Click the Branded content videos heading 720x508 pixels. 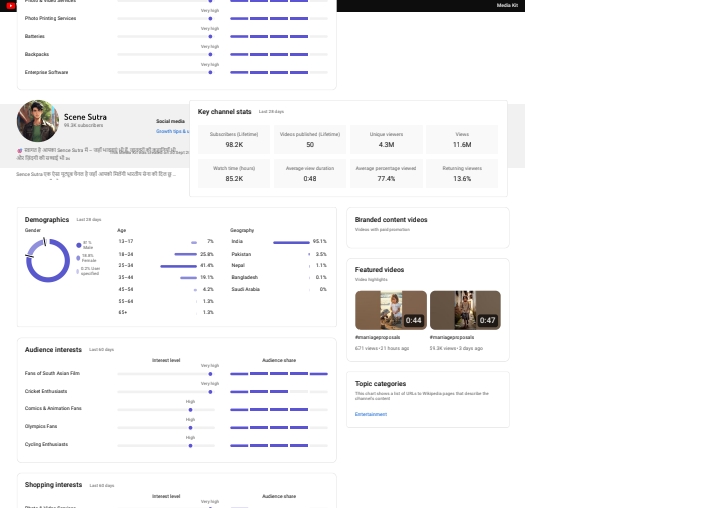click(x=391, y=219)
